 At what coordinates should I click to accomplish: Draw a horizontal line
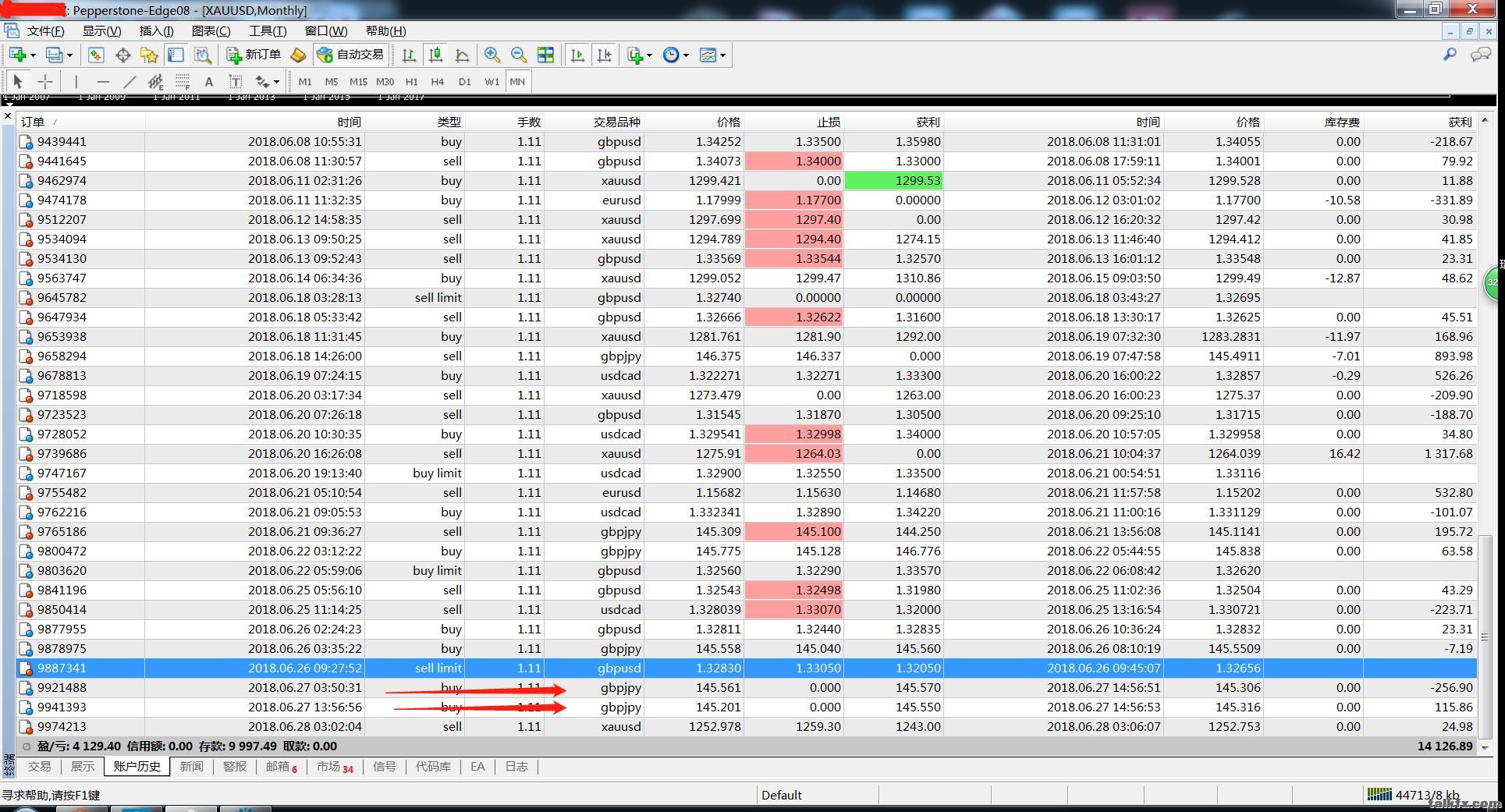tap(103, 81)
